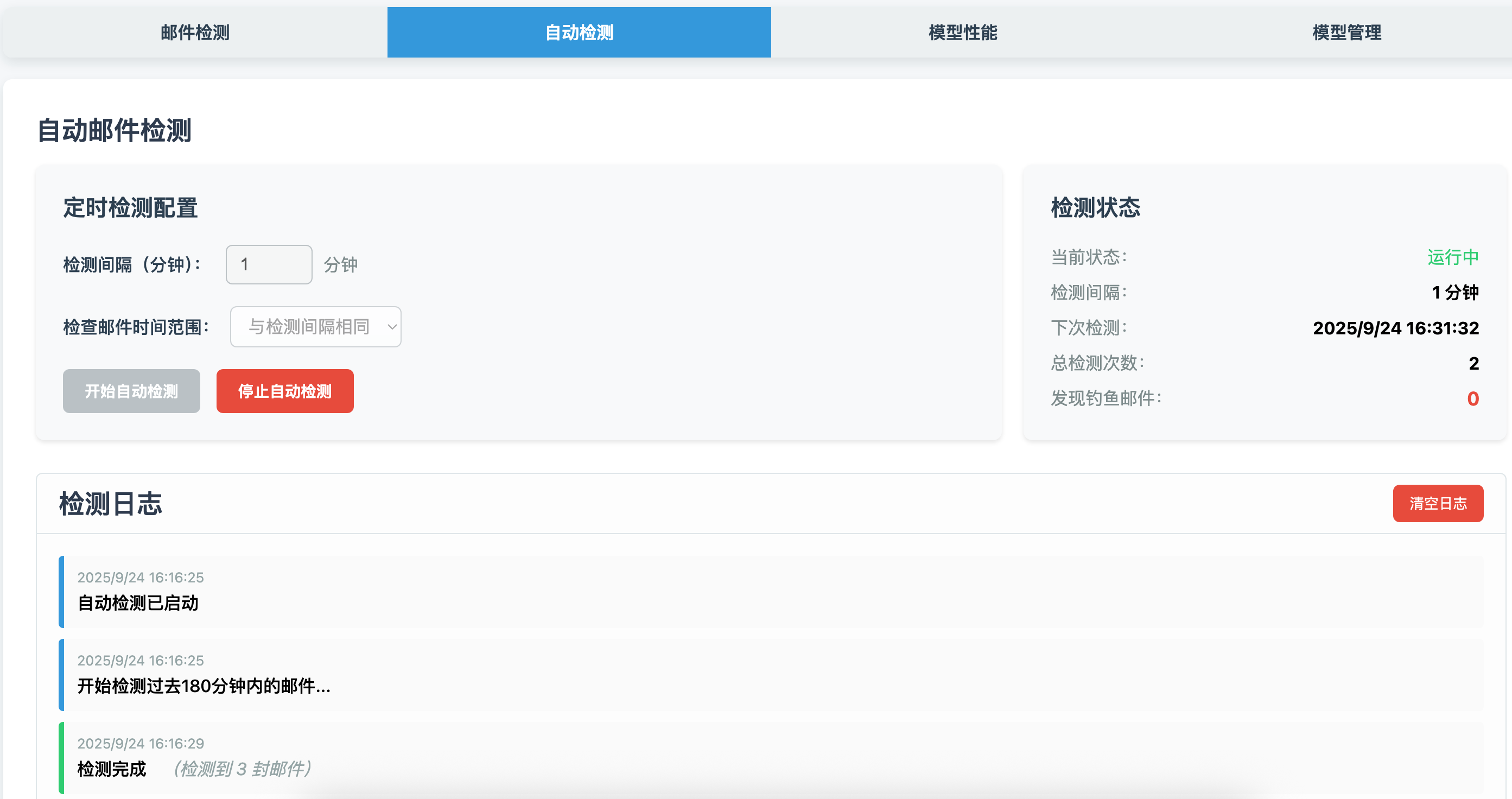Click the 总检测次数 value 2
Viewport: 1512px width, 799px height.
pos(1474,363)
